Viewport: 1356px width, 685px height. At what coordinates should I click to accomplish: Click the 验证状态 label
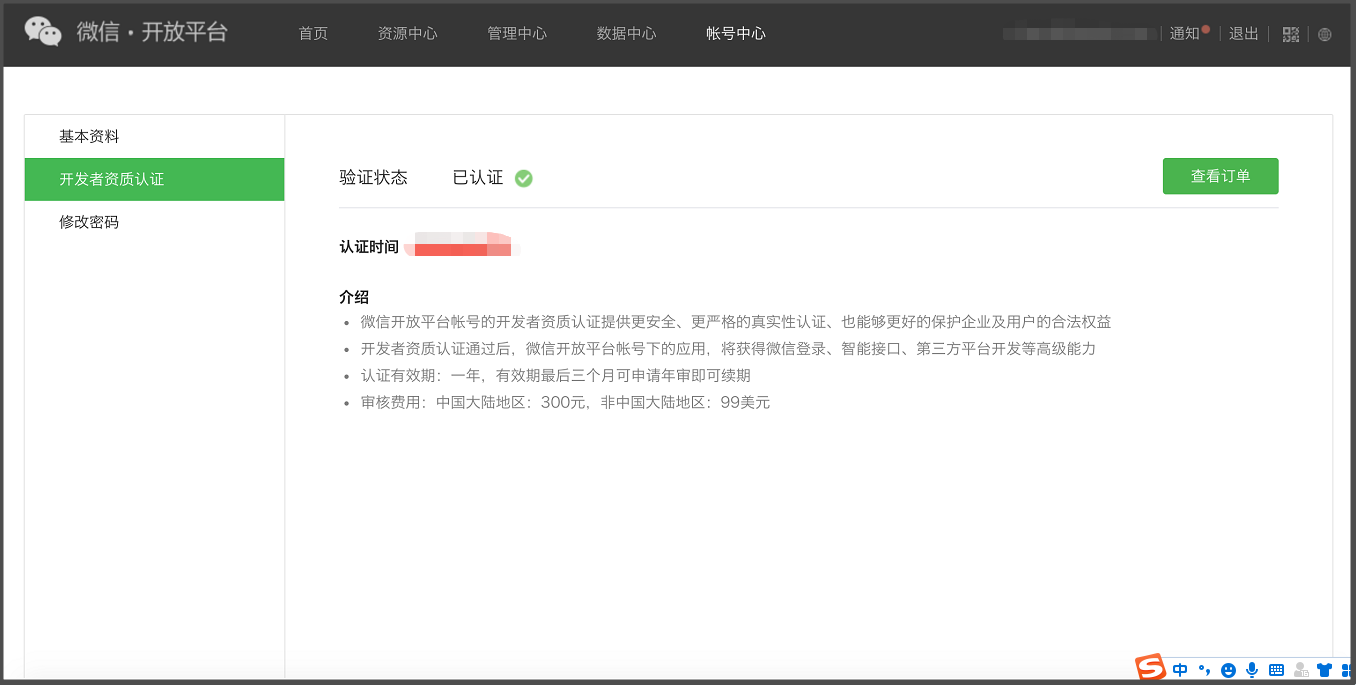[x=374, y=178]
